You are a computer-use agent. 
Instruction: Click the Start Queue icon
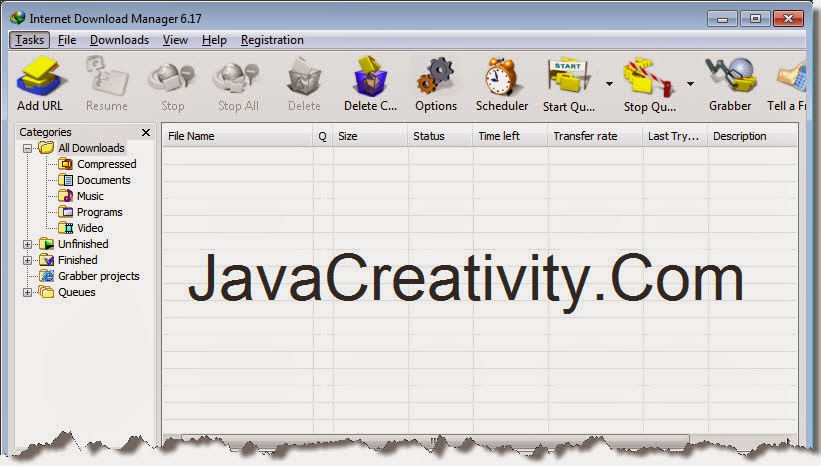pyautogui.click(x=568, y=77)
